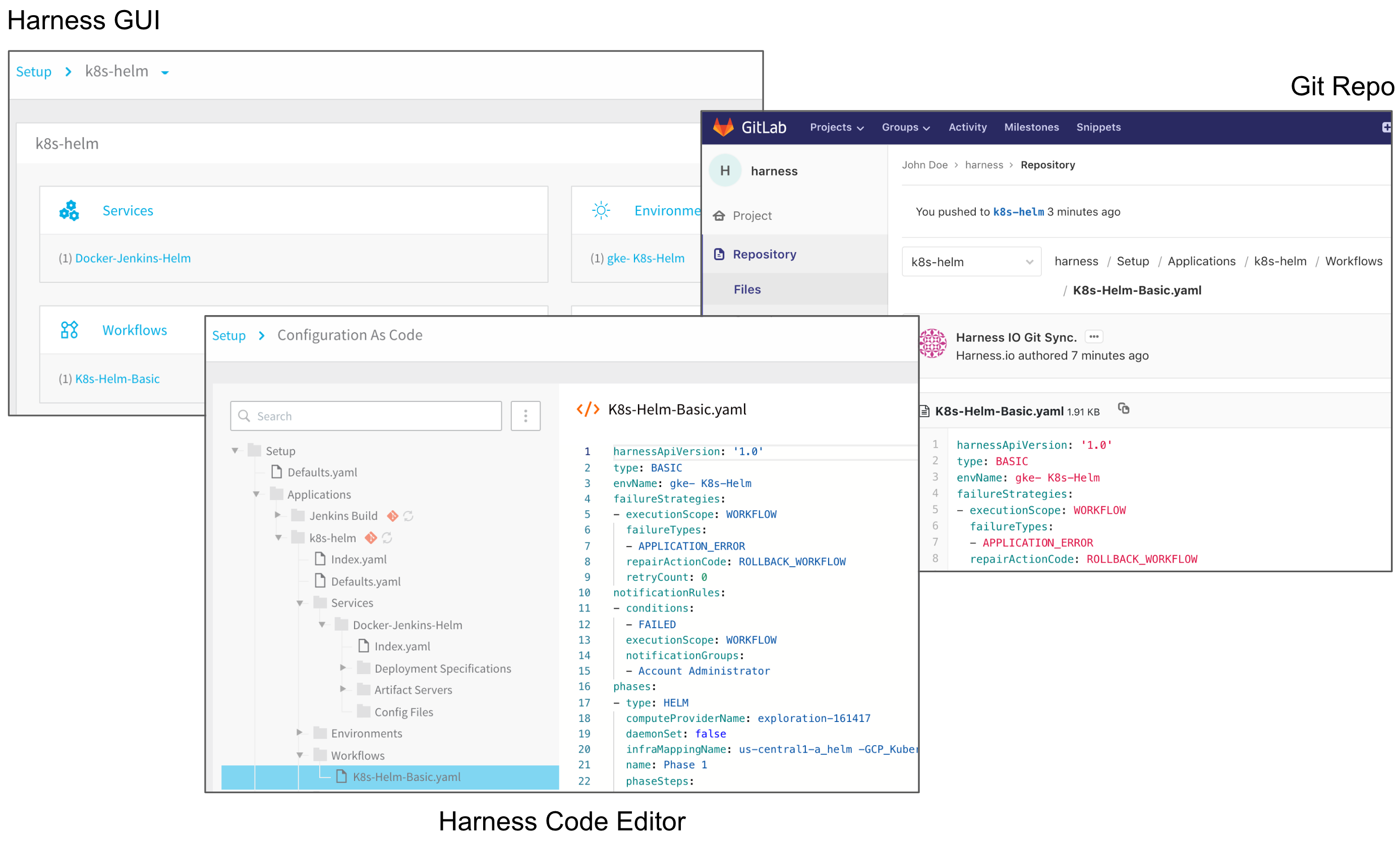The width and height of the screenshot is (1400, 844).
Task: Click the code brackets icon beside K8s-Helm-Basic.yaml title
Action: coord(588,409)
